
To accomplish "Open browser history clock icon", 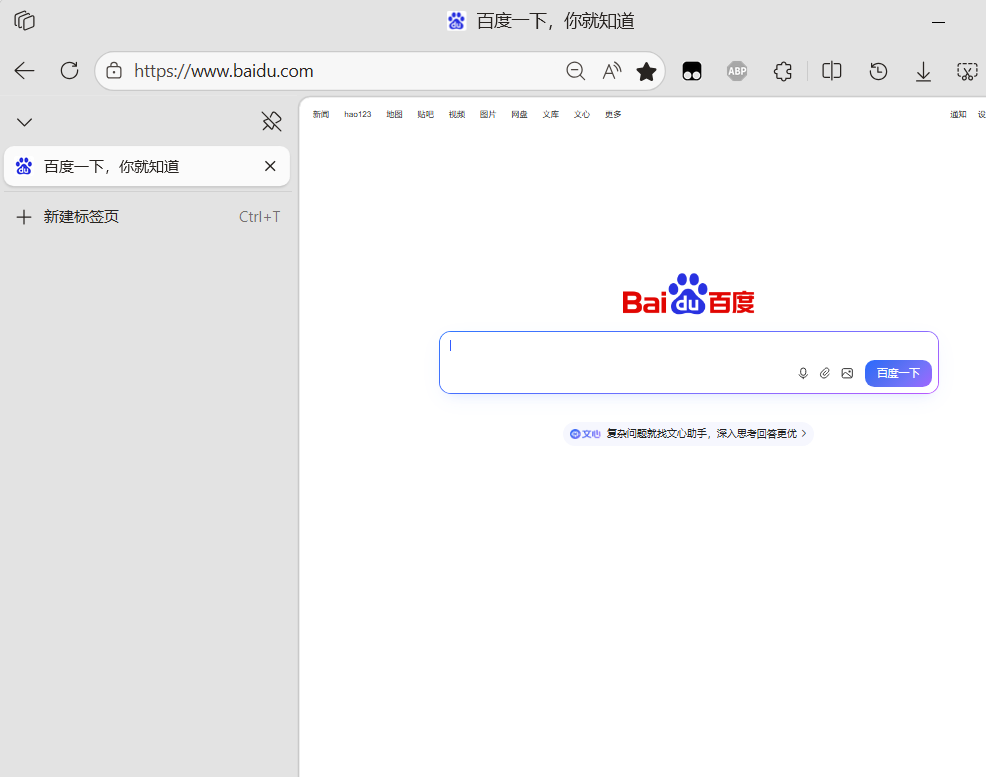I will 878,71.
